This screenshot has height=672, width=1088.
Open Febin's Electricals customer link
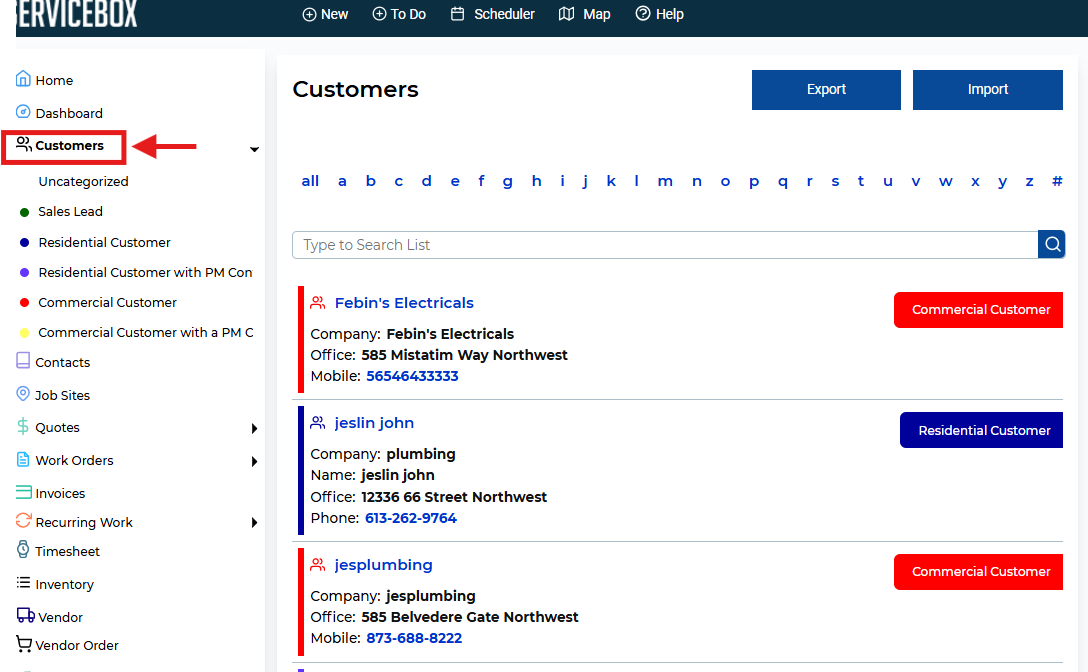click(x=404, y=303)
